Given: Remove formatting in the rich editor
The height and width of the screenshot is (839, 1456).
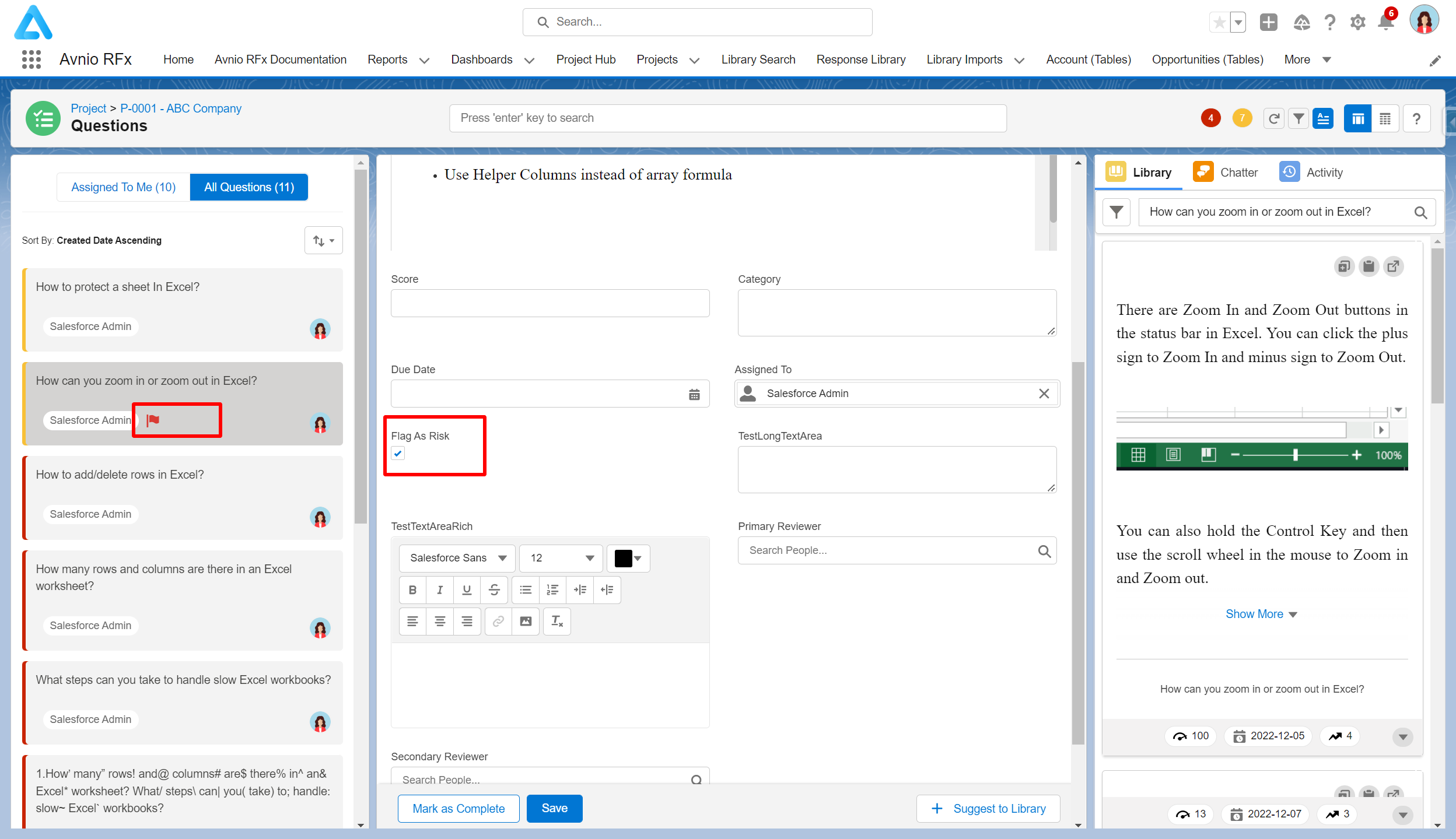Looking at the screenshot, I should pyautogui.click(x=557, y=622).
